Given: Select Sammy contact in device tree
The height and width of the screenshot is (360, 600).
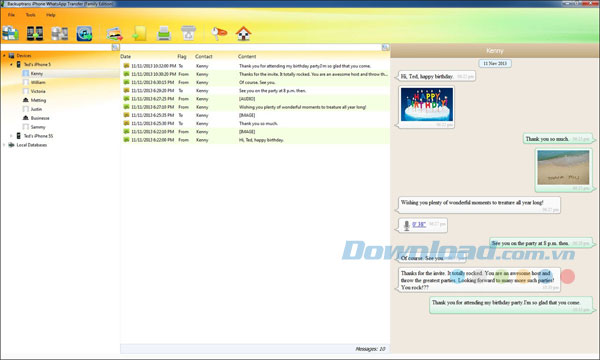Looking at the screenshot, I should click(x=38, y=127).
